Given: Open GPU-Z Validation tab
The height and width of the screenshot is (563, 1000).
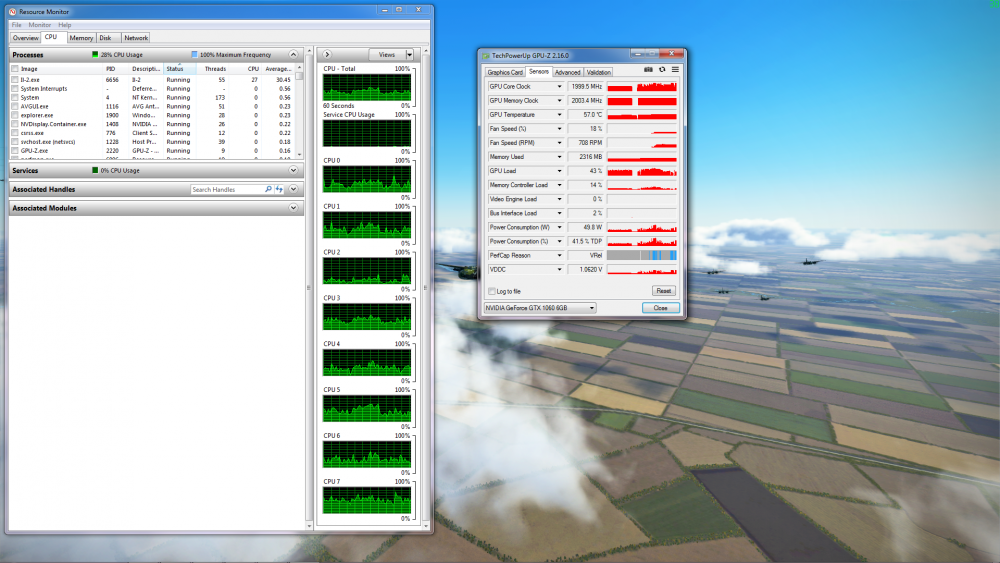Looking at the screenshot, I should pyautogui.click(x=598, y=72).
